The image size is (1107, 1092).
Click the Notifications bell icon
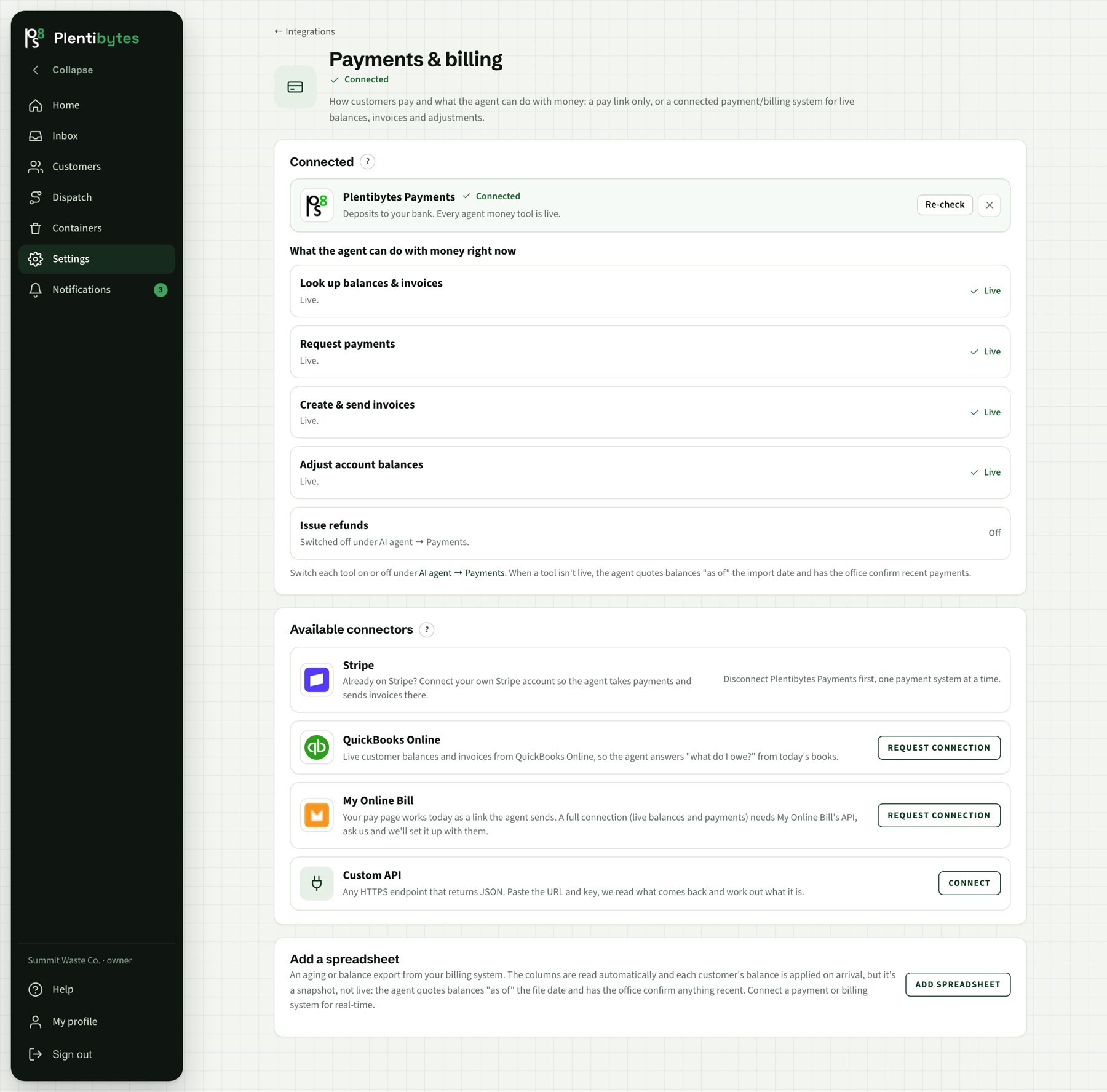coord(36,290)
